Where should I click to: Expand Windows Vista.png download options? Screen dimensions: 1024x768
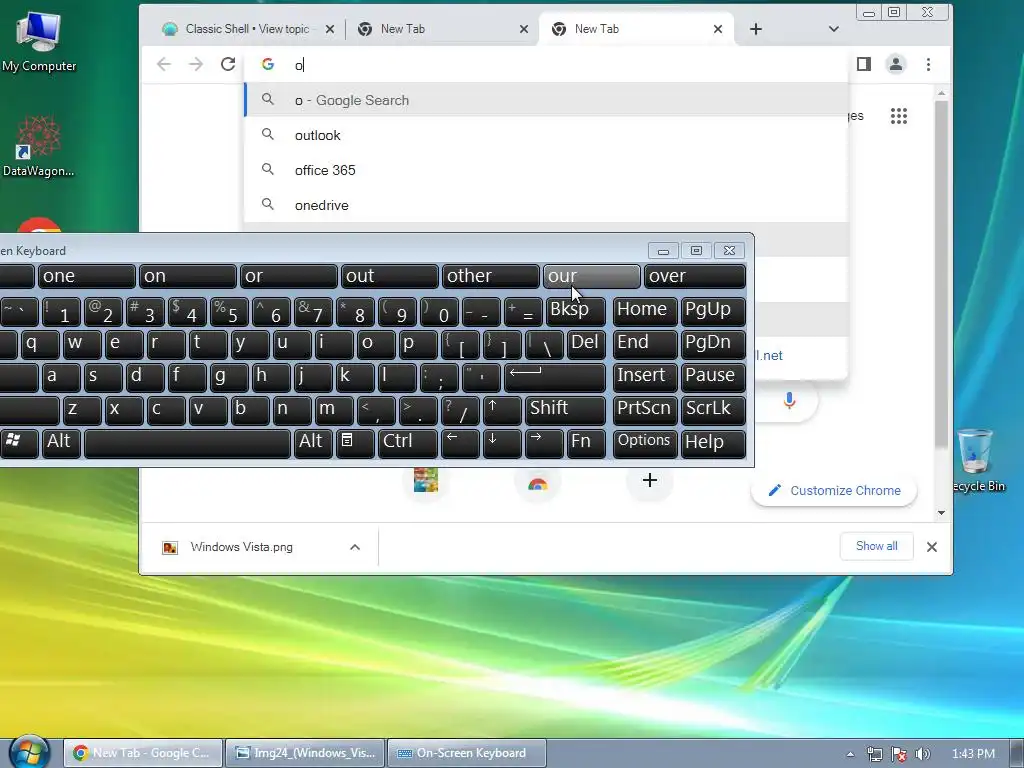(x=355, y=547)
